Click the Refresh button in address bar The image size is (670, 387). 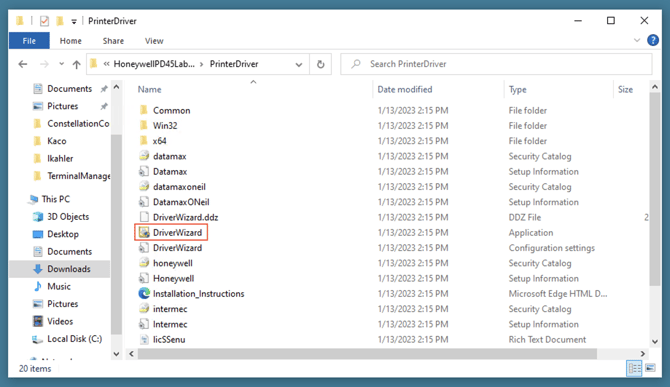(x=320, y=64)
